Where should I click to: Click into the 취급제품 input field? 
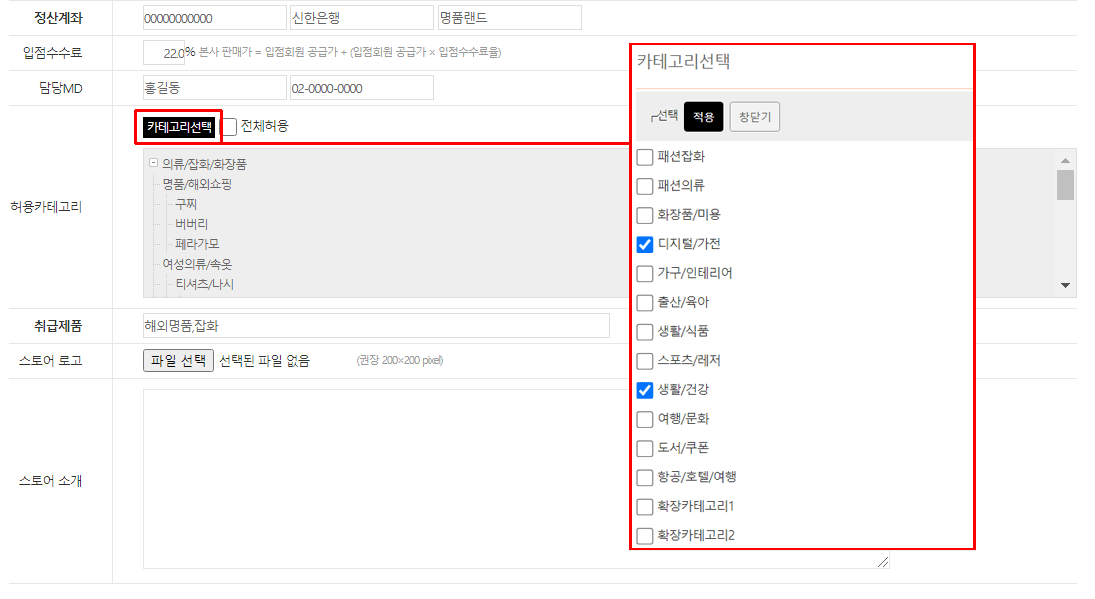point(376,326)
